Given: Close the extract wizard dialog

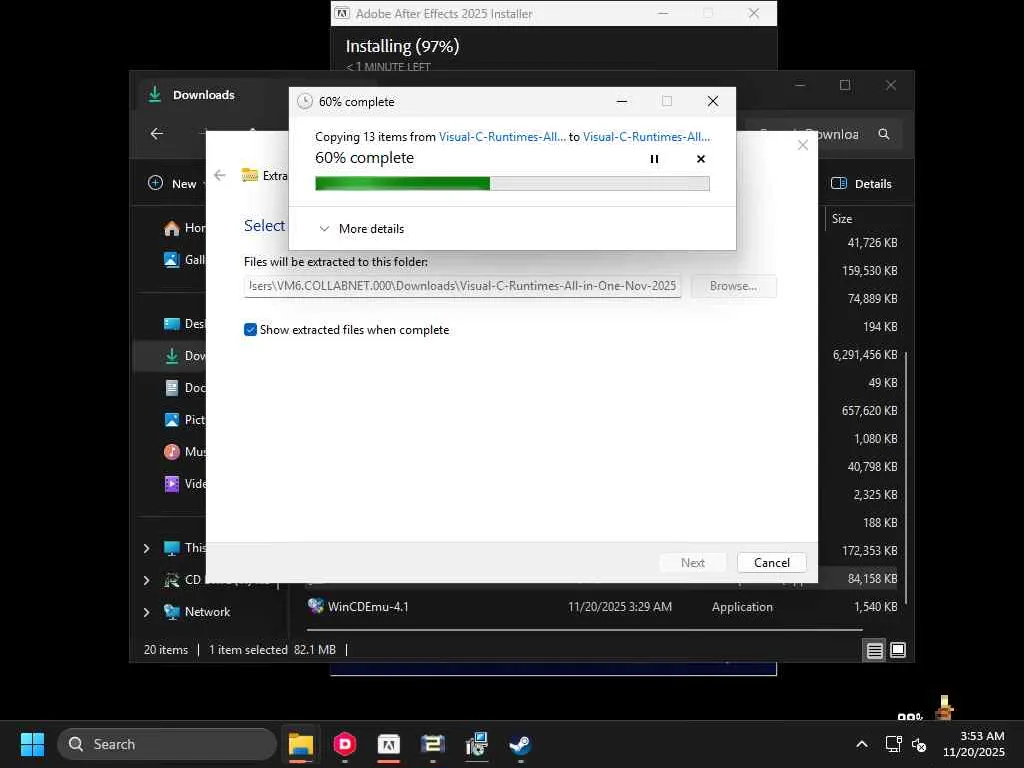Looking at the screenshot, I should click(803, 145).
